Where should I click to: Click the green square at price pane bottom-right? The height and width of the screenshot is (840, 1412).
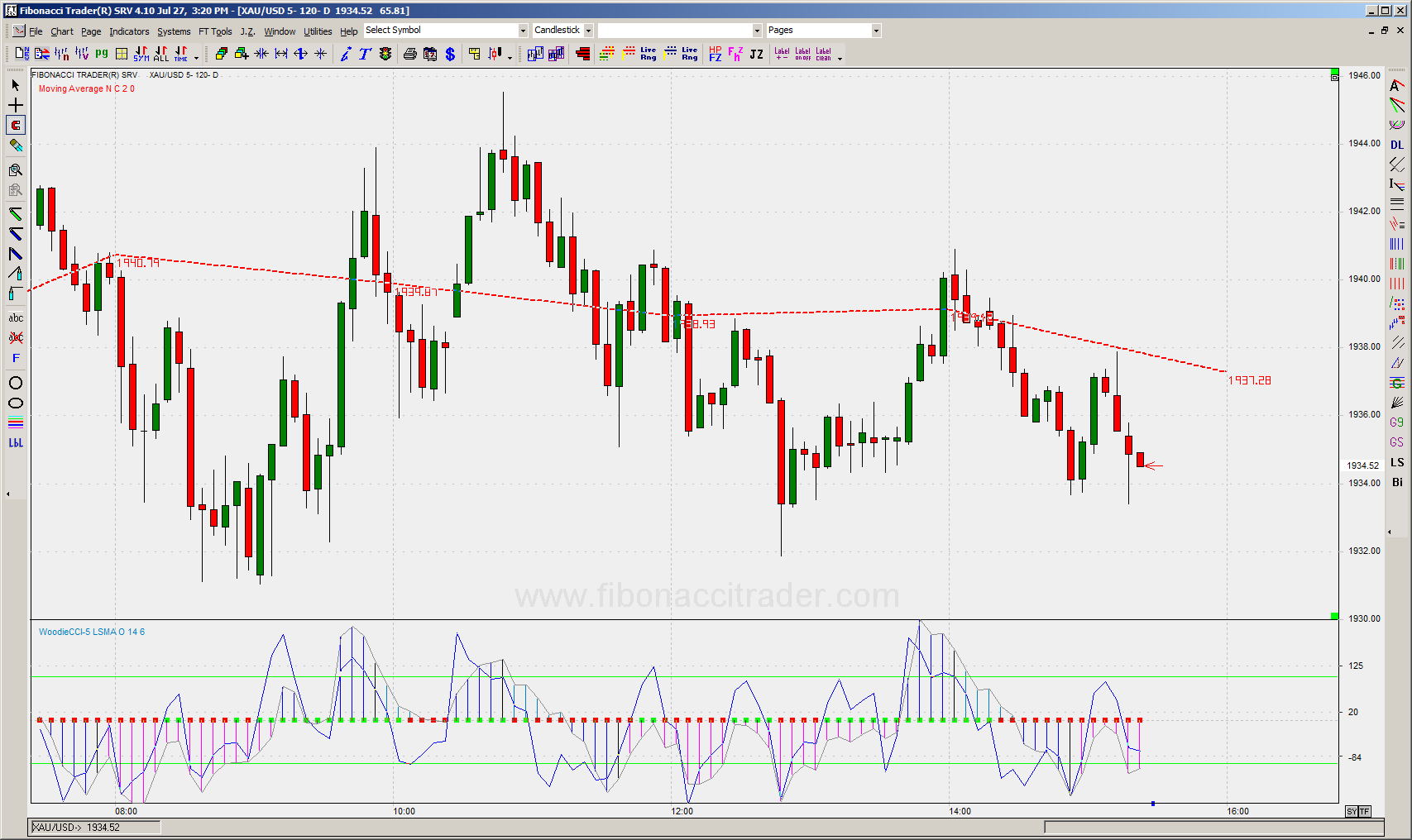click(1334, 616)
